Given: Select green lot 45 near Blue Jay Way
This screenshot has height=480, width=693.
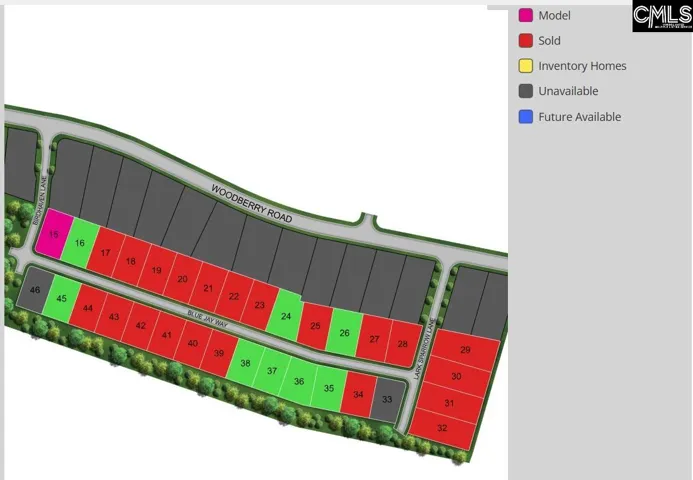Looking at the screenshot, I should click(x=62, y=299).
